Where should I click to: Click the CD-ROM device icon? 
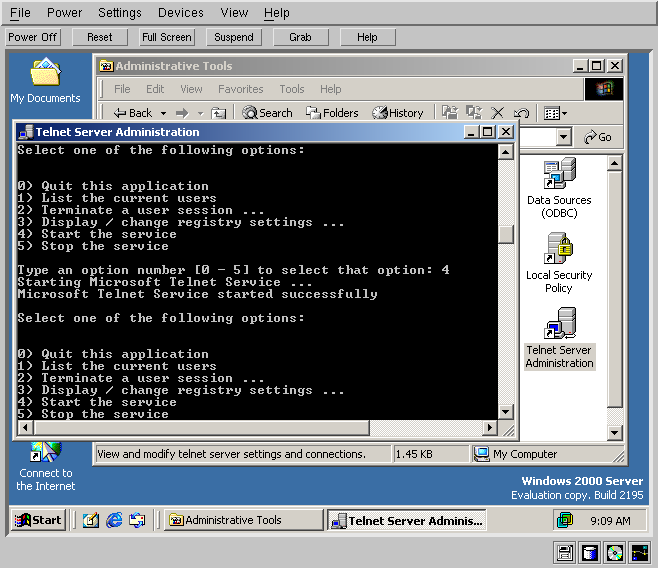(615, 553)
